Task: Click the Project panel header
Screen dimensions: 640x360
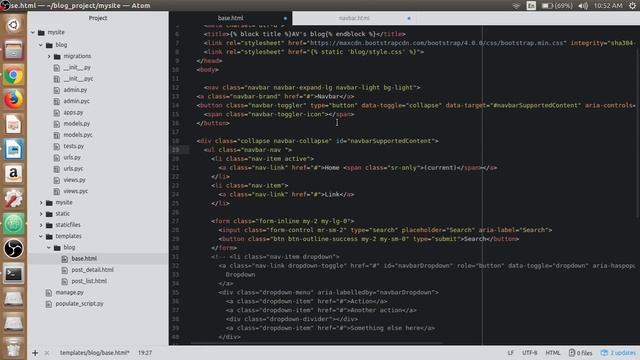Action: click(x=98, y=18)
